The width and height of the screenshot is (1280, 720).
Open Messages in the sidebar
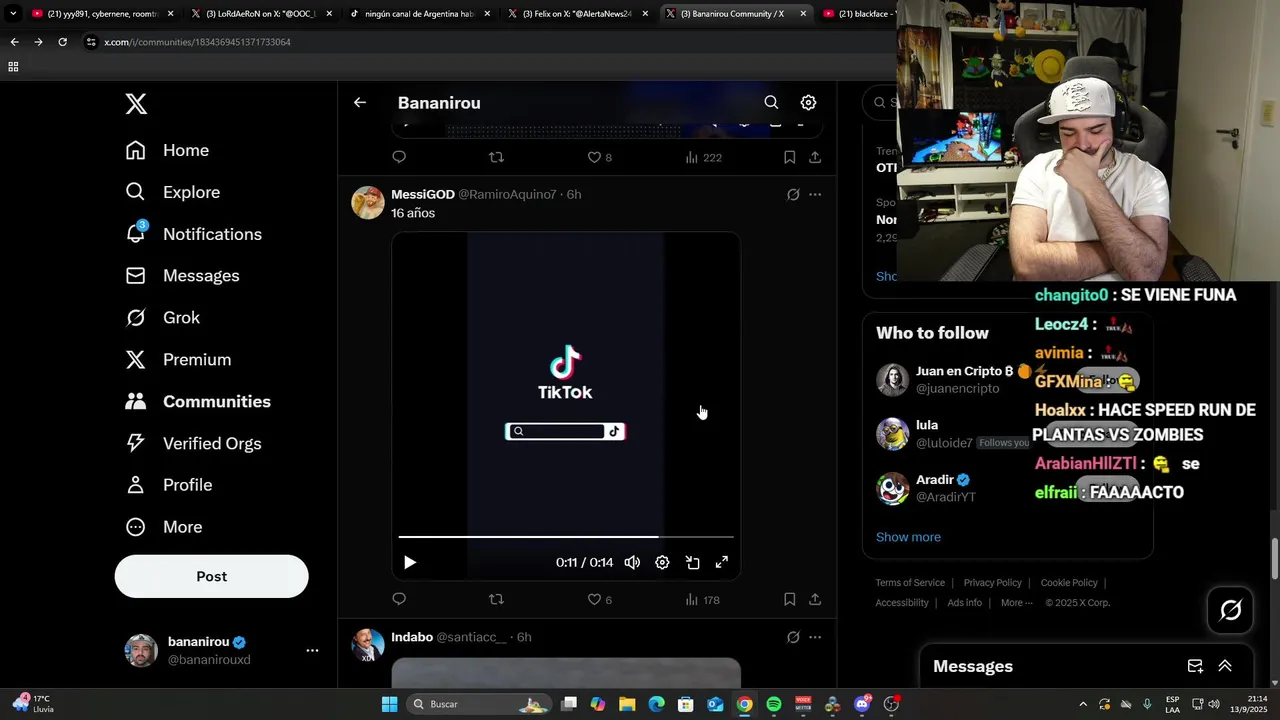[182, 276]
